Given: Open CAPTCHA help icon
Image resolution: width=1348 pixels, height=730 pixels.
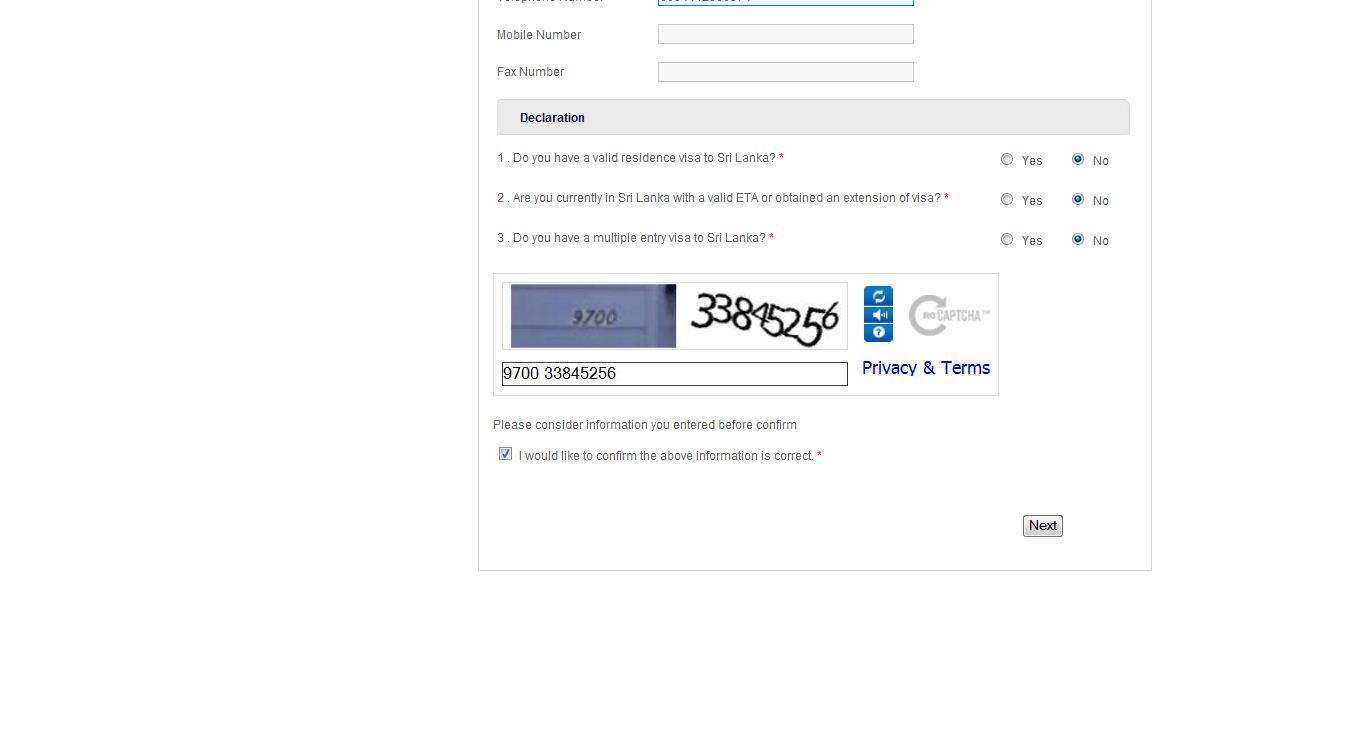Looking at the screenshot, I should [x=878, y=332].
